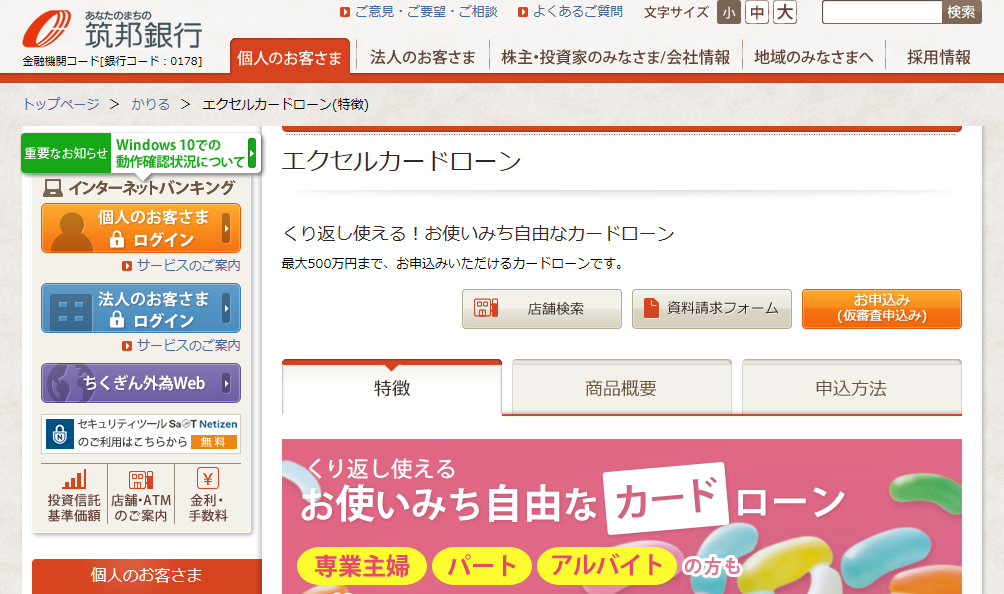The width and height of the screenshot is (1004, 594).
Task: Open サービスのご案内 under the corporate login
Action: click(x=188, y=345)
